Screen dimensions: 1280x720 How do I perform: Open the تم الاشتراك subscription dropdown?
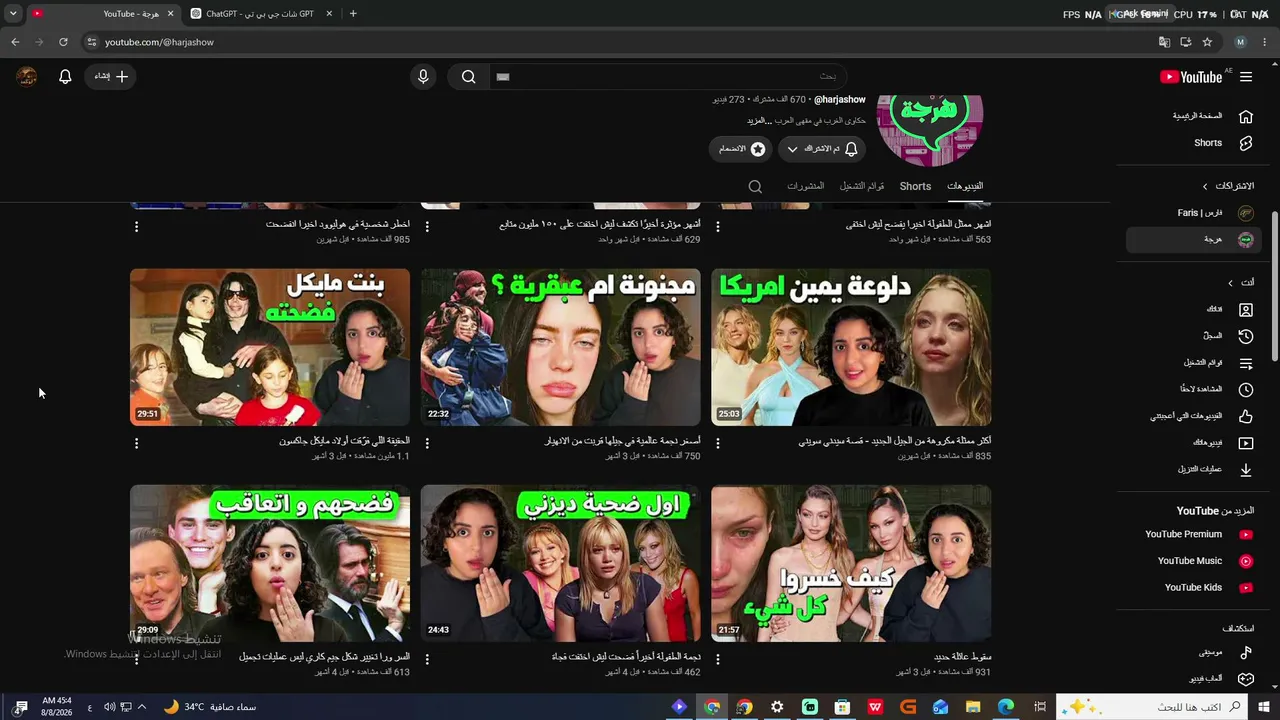coord(822,149)
